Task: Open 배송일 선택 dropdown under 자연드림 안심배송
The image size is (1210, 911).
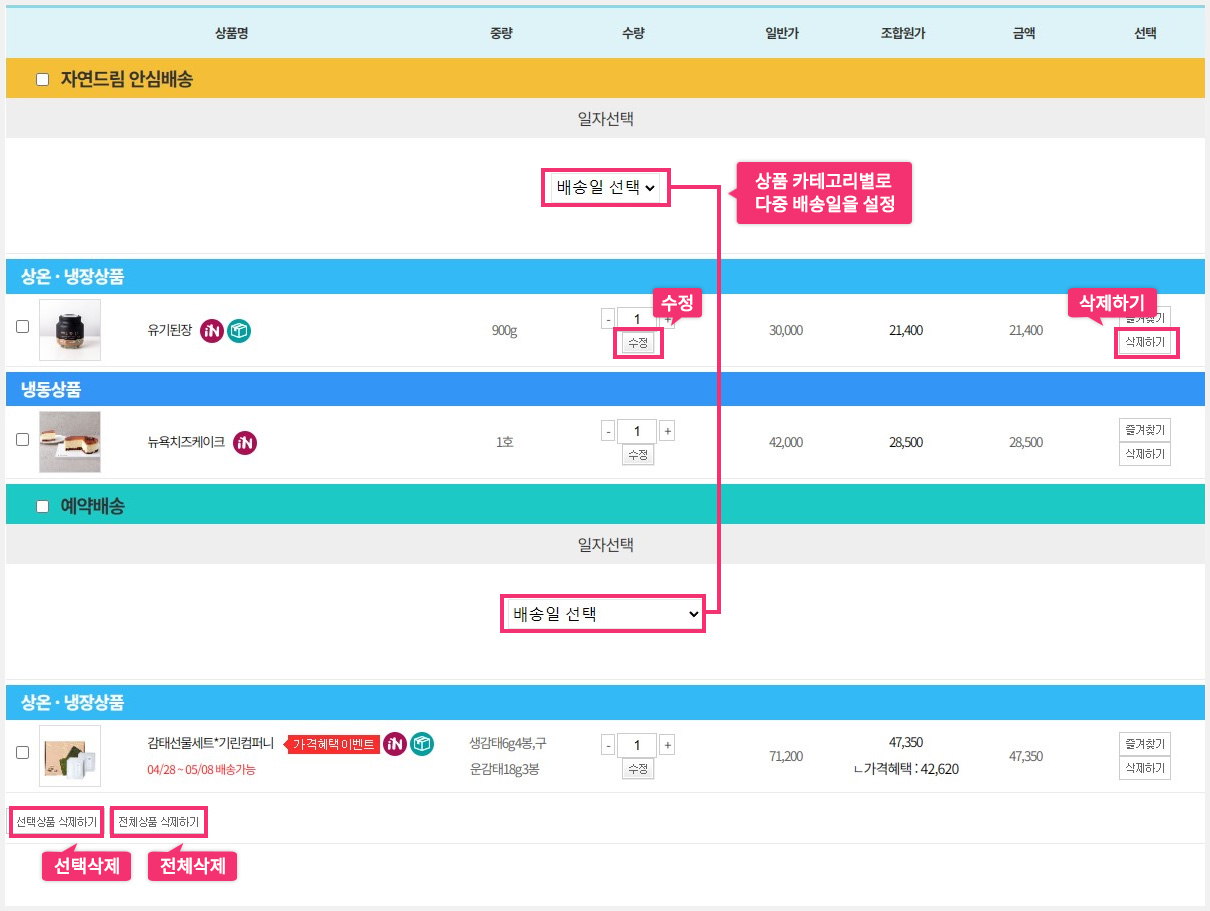Action: tap(606, 187)
